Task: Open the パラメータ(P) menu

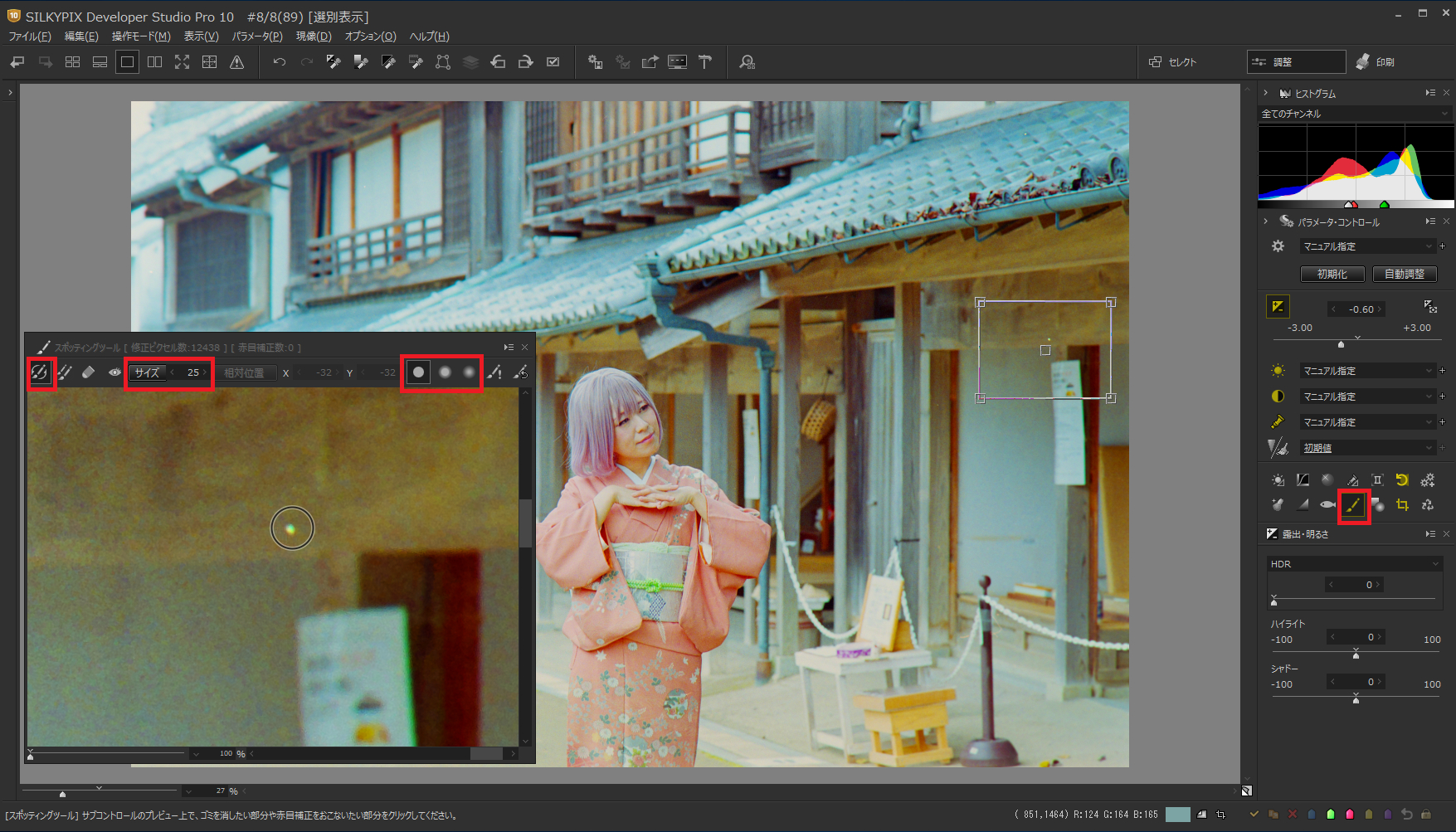Action: [257, 36]
